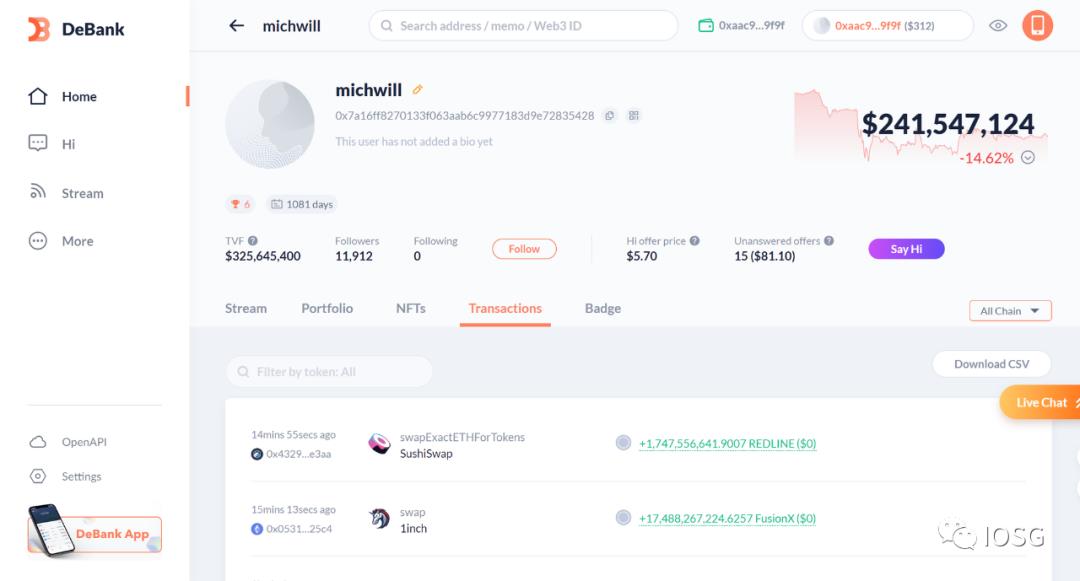
Task: Click the pencil edit icon by michwill
Action: point(417,89)
